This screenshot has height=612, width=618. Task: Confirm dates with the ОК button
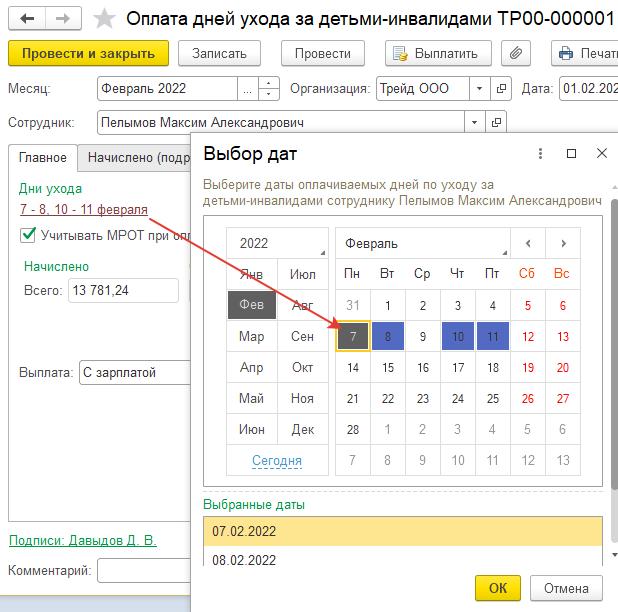(498, 588)
